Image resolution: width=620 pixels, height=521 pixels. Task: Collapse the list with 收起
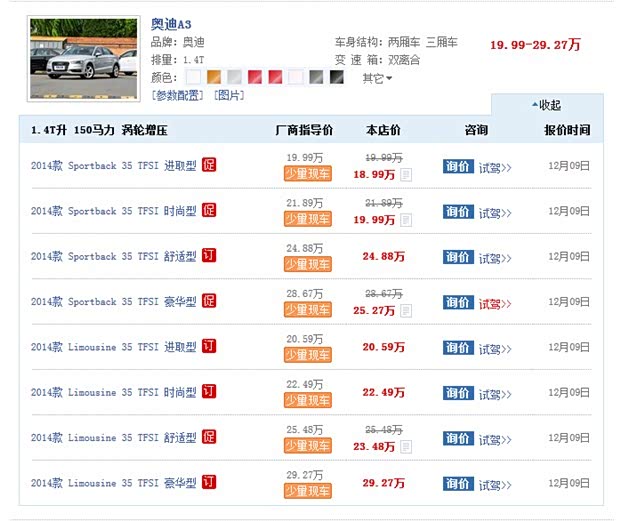pos(546,105)
